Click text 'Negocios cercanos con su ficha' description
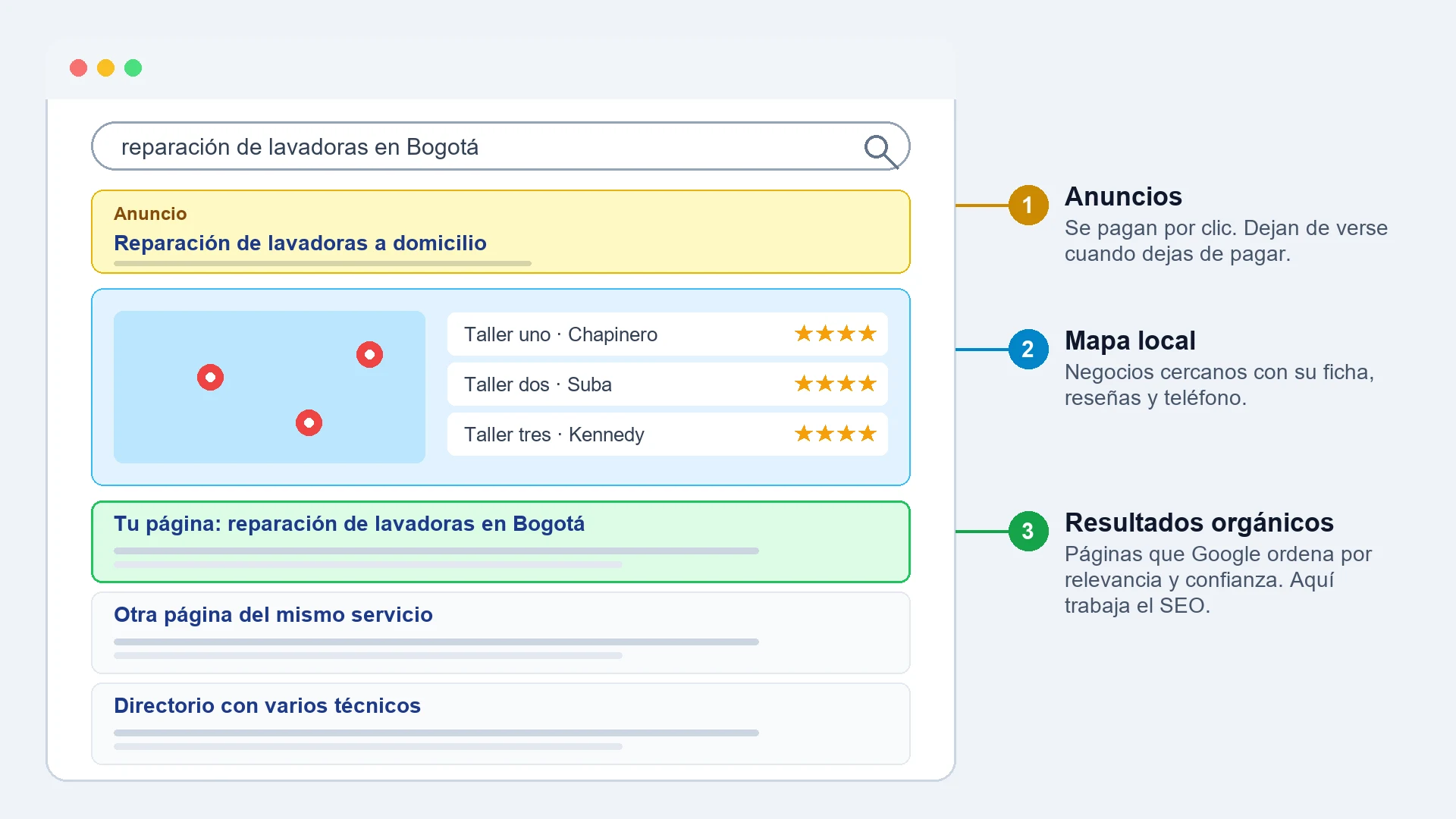1456x819 pixels. point(1219,384)
